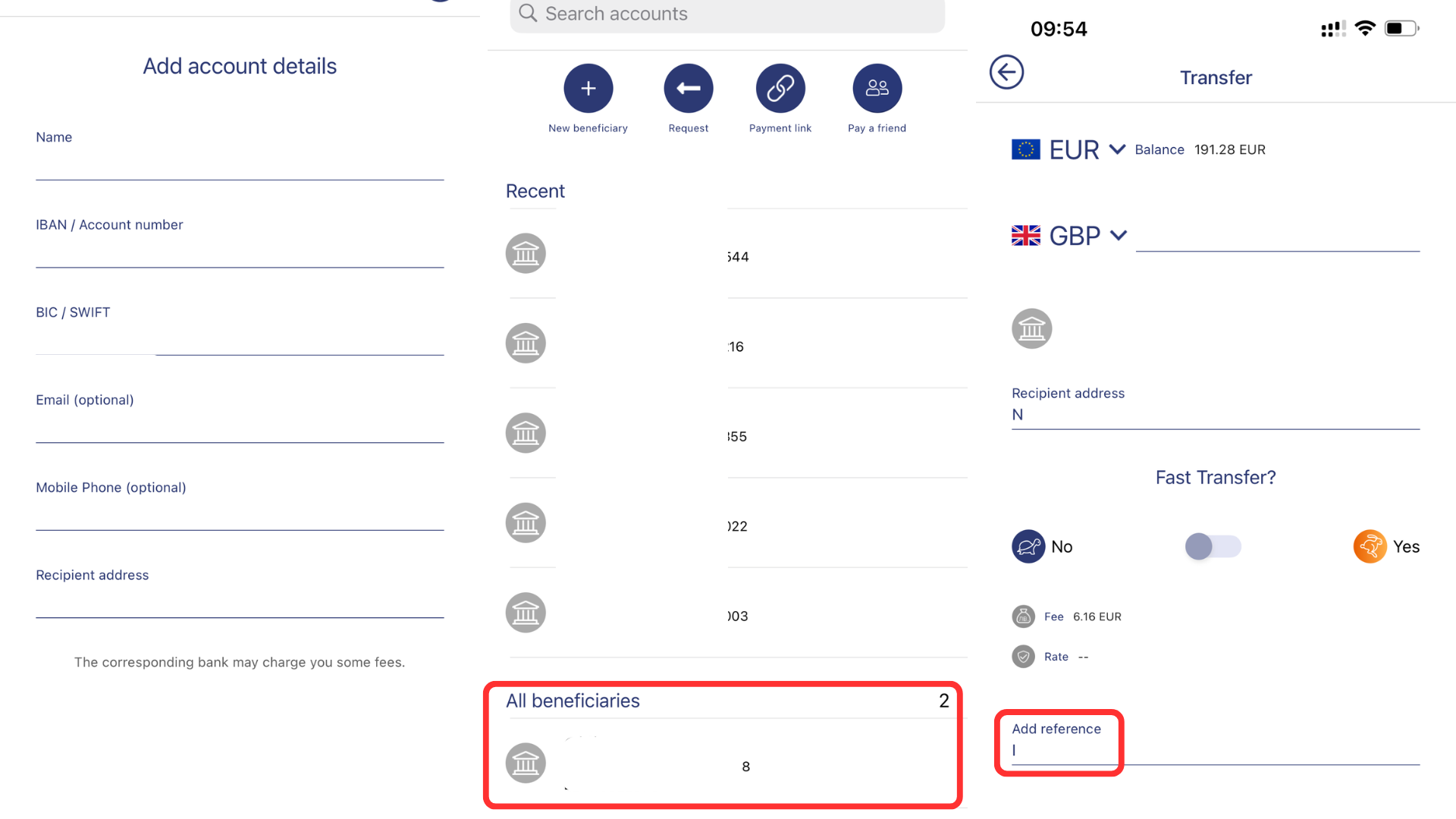
Task: Click the Add reference field
Action: click(1213, 749)
